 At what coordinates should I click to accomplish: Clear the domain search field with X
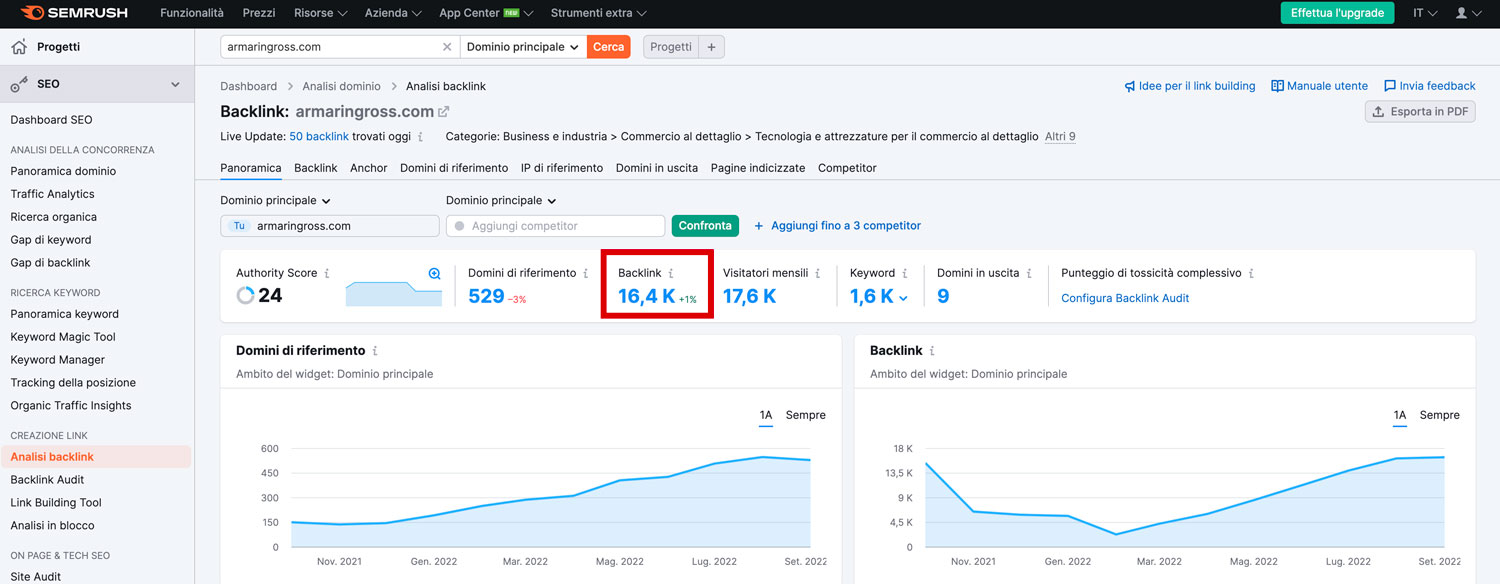point(447,47)
